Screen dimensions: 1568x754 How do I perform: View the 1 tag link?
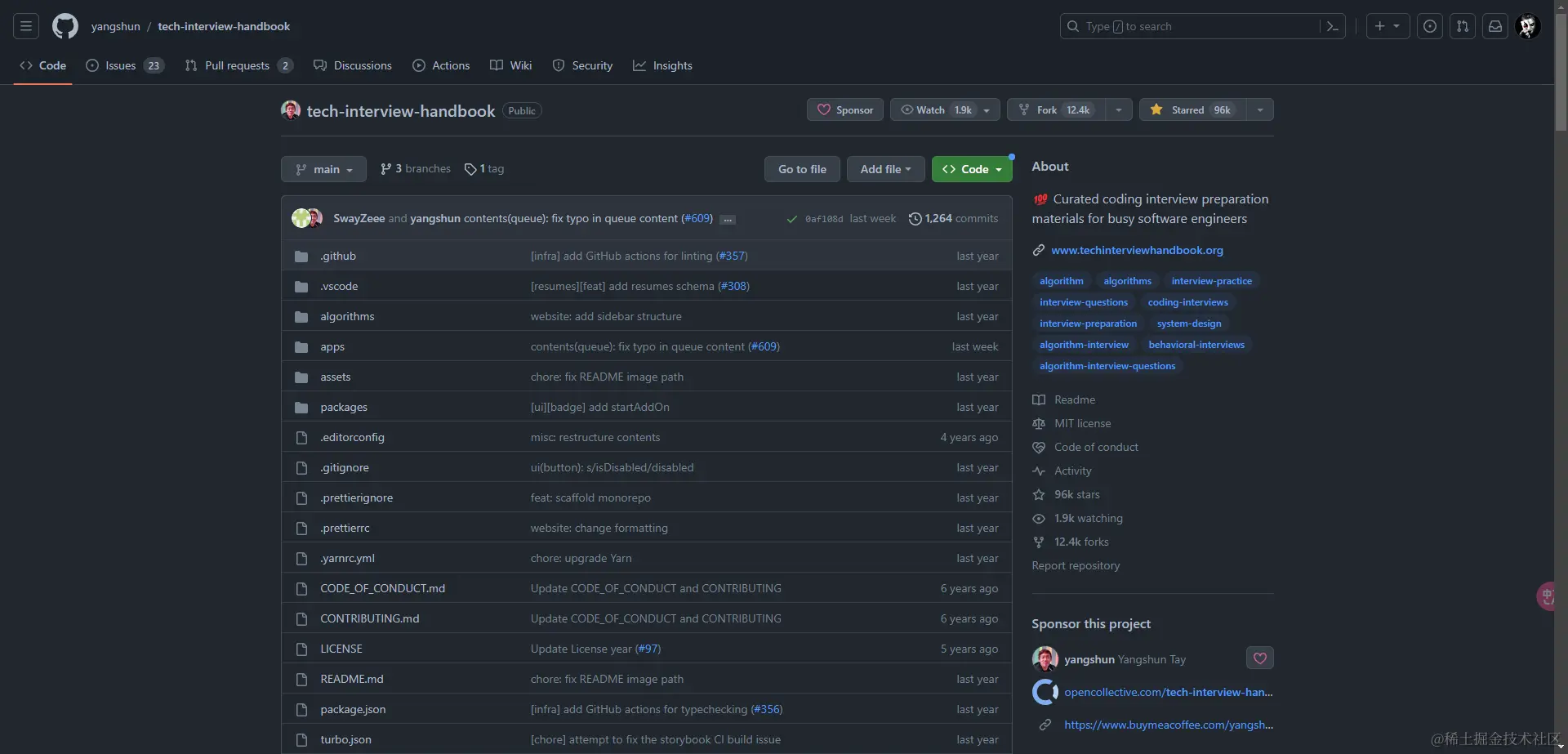tap(484, 169)
